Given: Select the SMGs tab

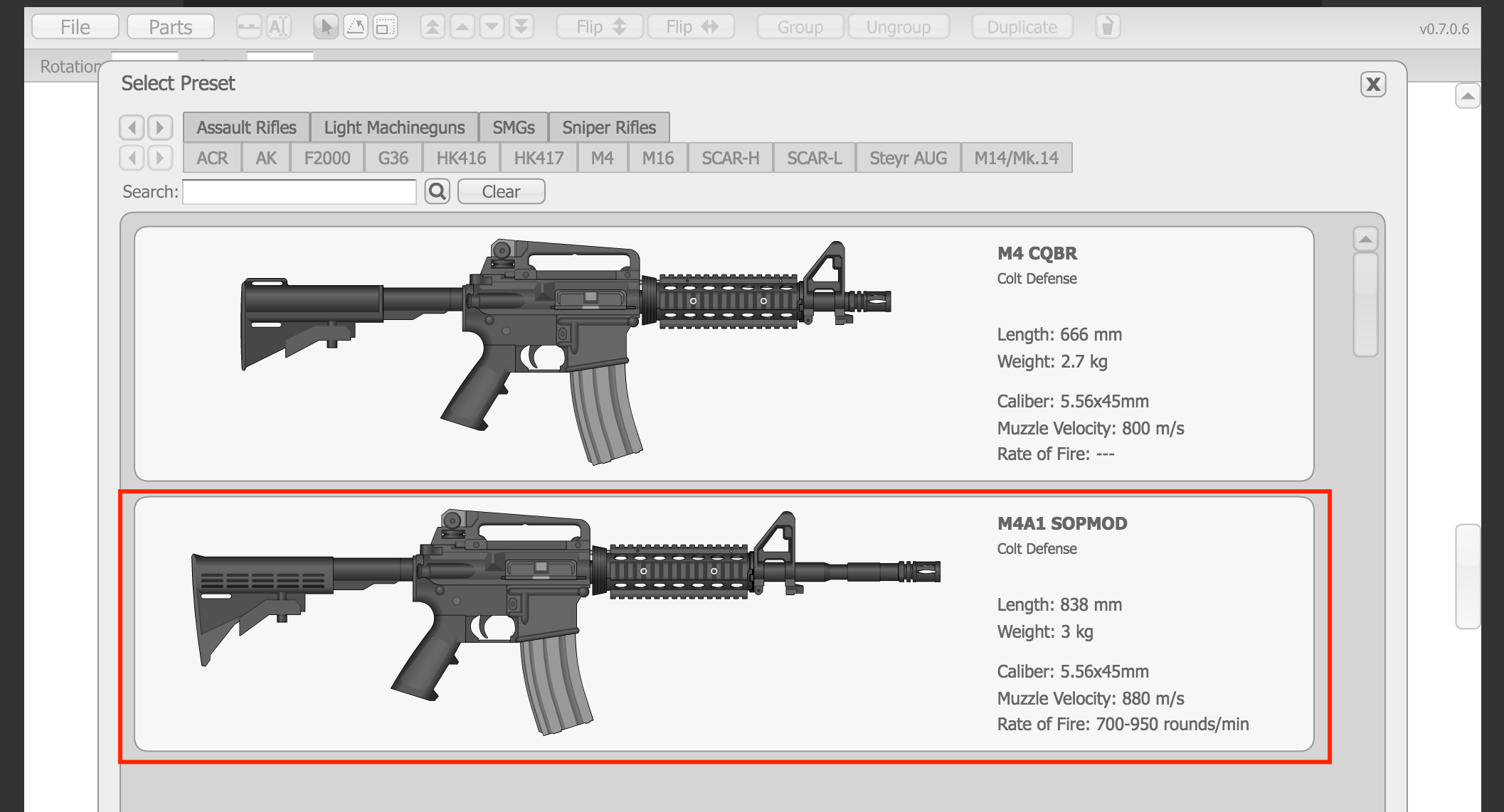Looking at the screenshot, I should tap(514, 127).
